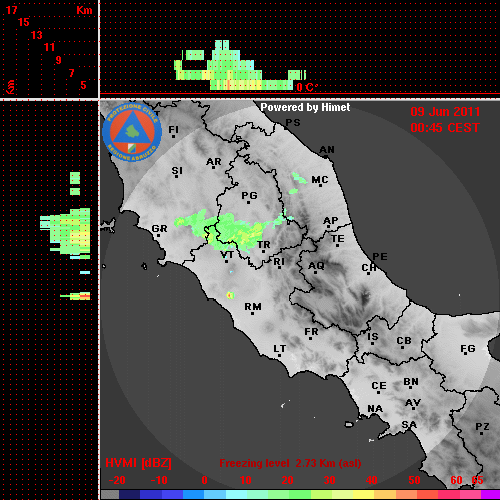This screenshot has width=500, height=500.
Task: Click the 'Powered by Himet' label
Action: point(305,107)
